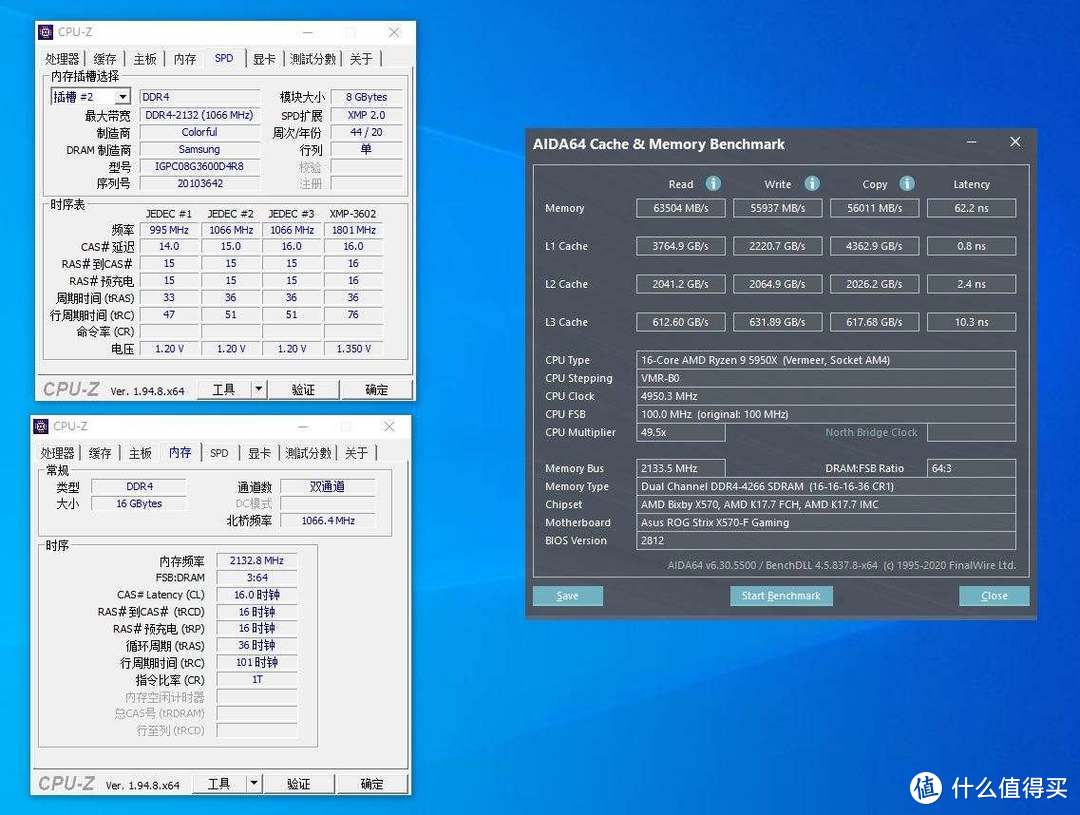Switch to SPD tab in lower CPU-Z window
1080x815 pixels.
coord(219,453)
